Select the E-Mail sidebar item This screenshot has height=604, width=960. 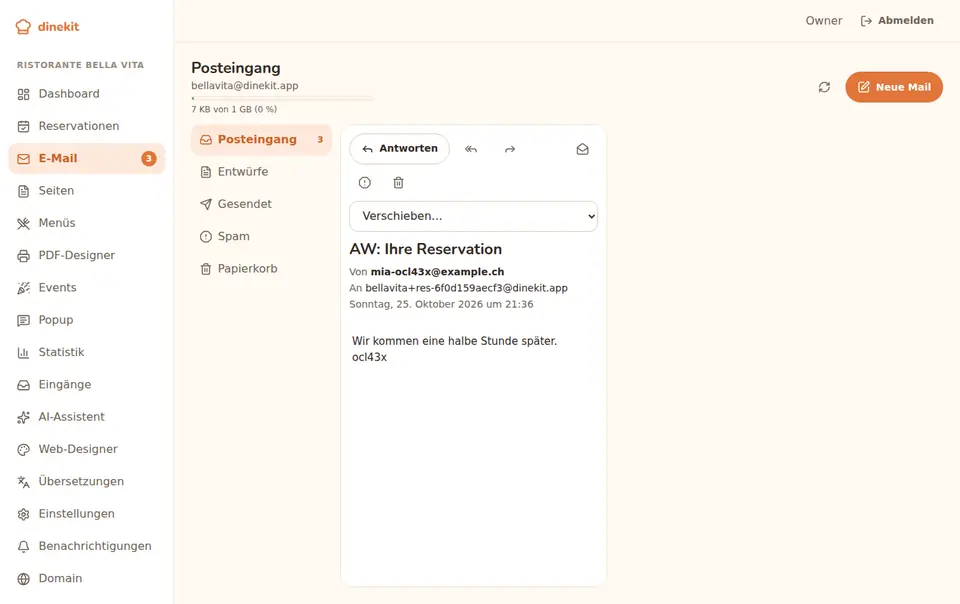tap(87, 158)
